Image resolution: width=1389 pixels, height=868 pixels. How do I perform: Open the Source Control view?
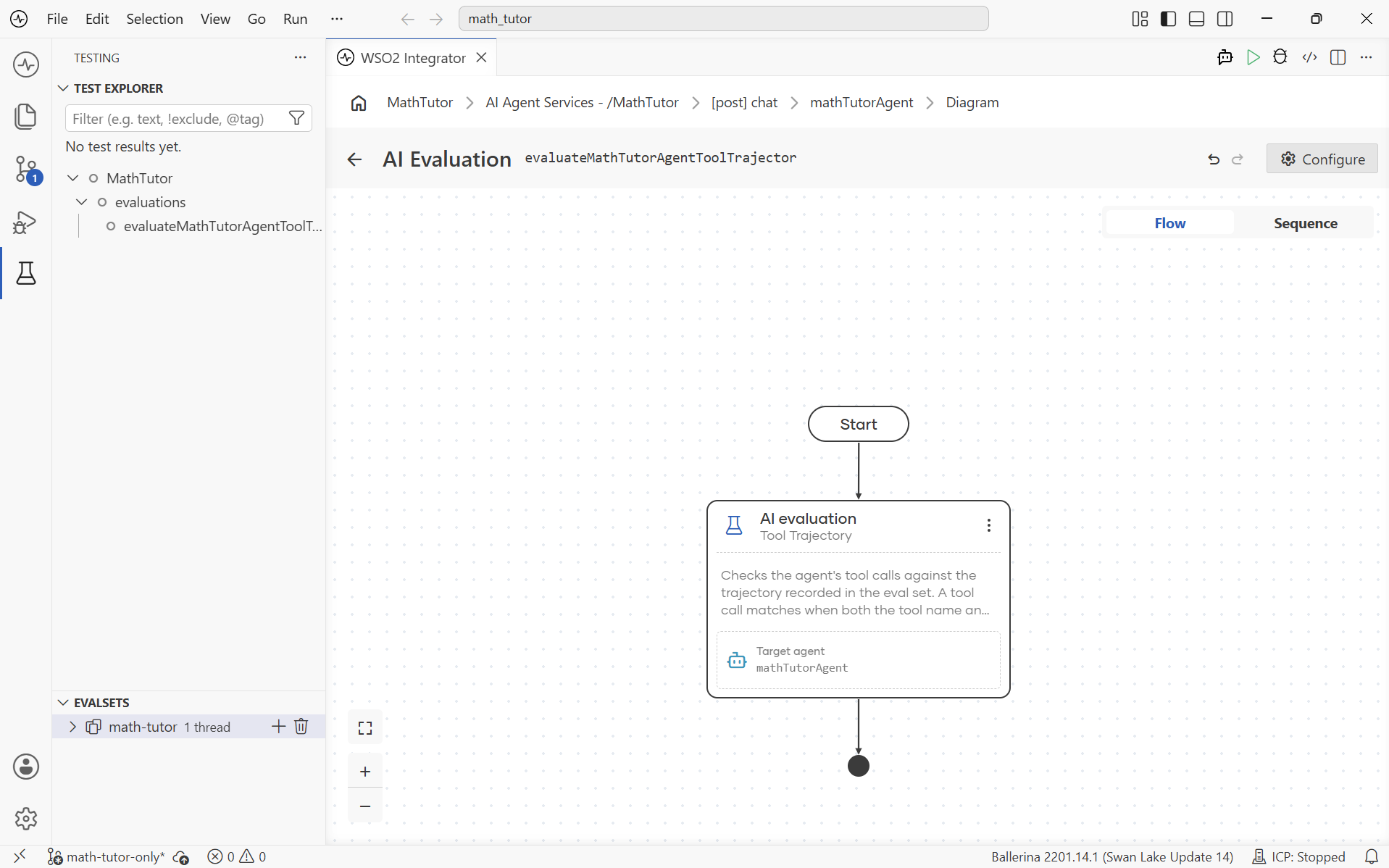(26, 170)
